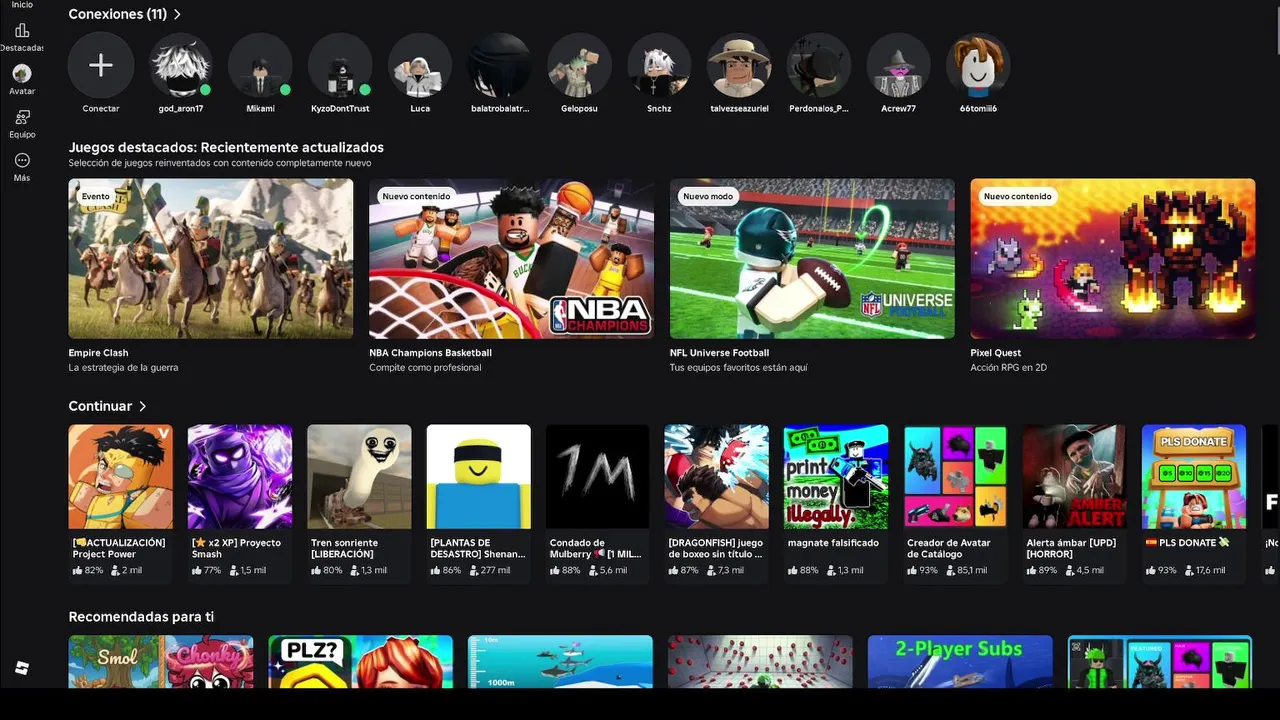Open balatrobalatr... avatar profile
The image size is (1280, 720).
pyautogui.click(x=500, y=66)
